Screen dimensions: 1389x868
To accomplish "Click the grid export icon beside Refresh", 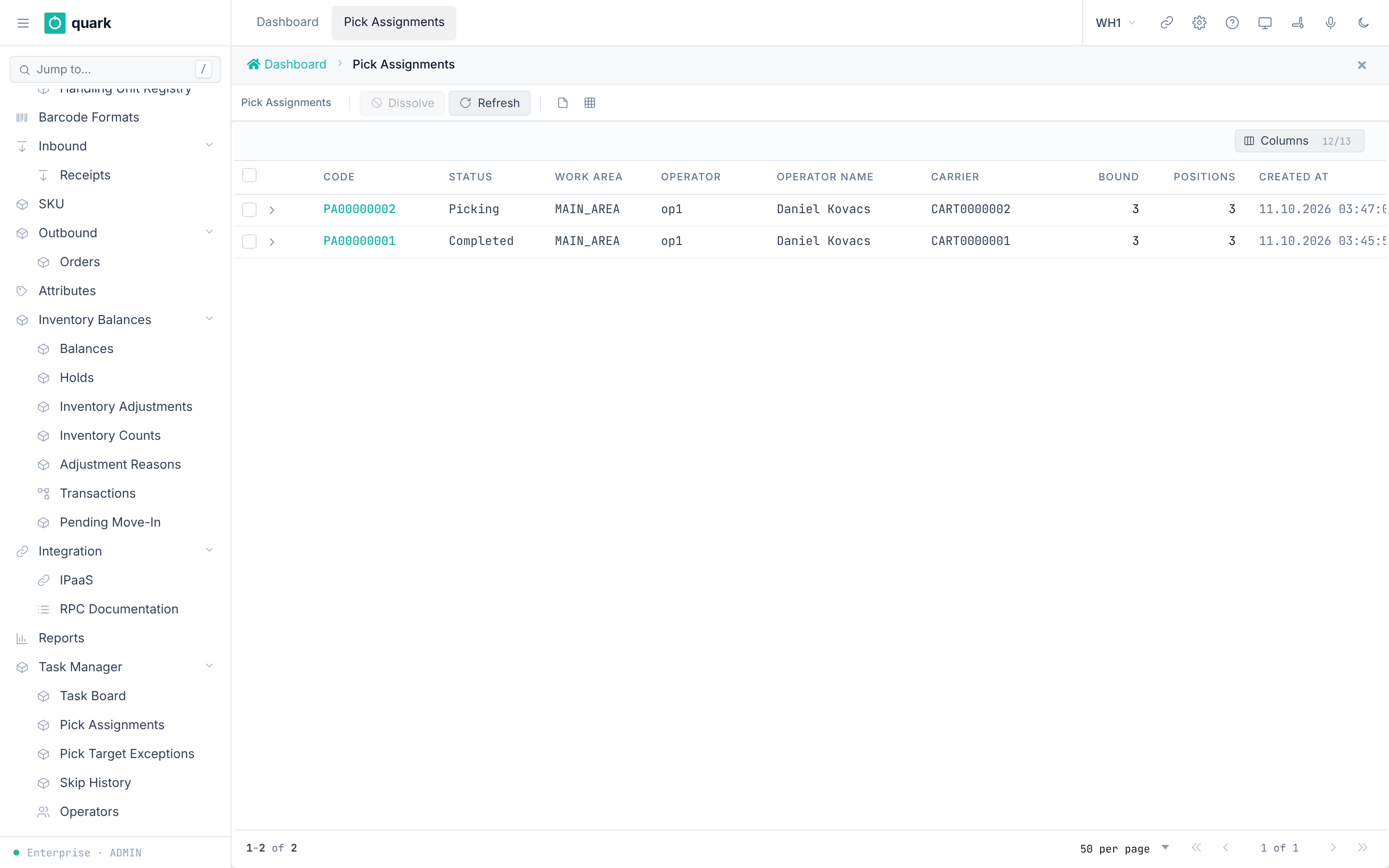I will (589, 103).
